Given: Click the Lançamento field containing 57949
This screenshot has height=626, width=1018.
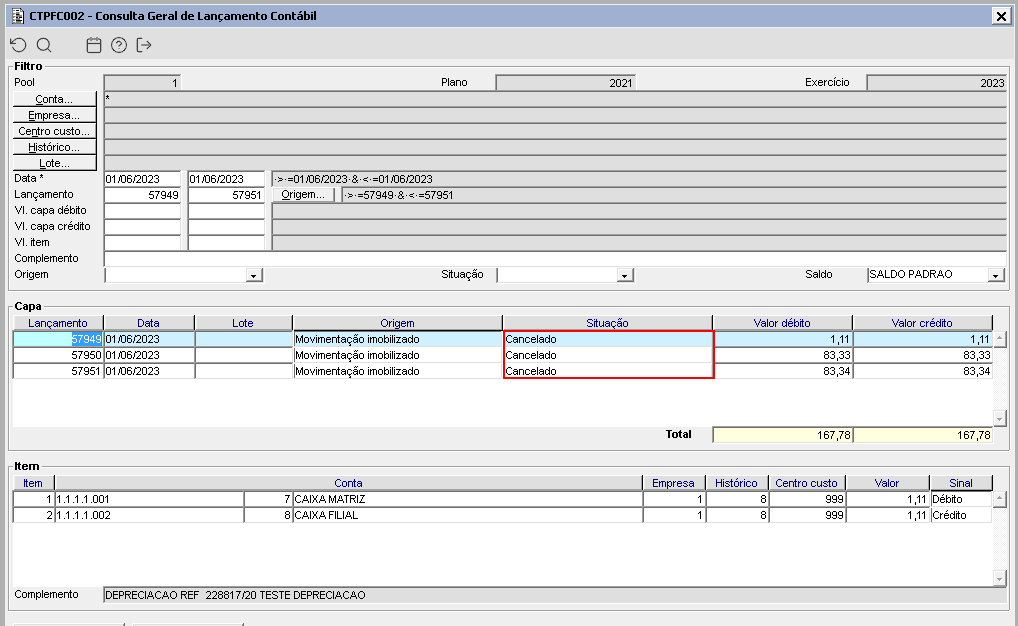Looking at the screenshot, I should pos(142,195).
